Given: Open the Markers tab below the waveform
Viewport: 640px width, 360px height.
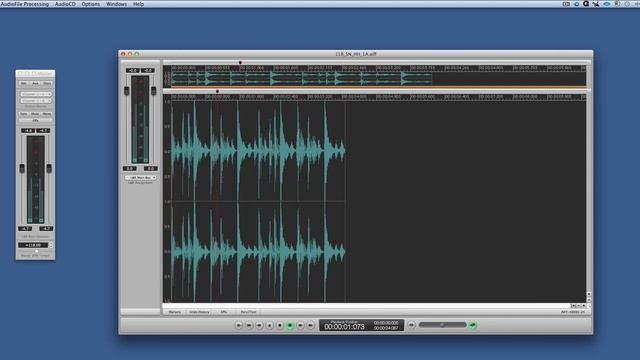Looking at the screenshot, I should click(174, 312).
